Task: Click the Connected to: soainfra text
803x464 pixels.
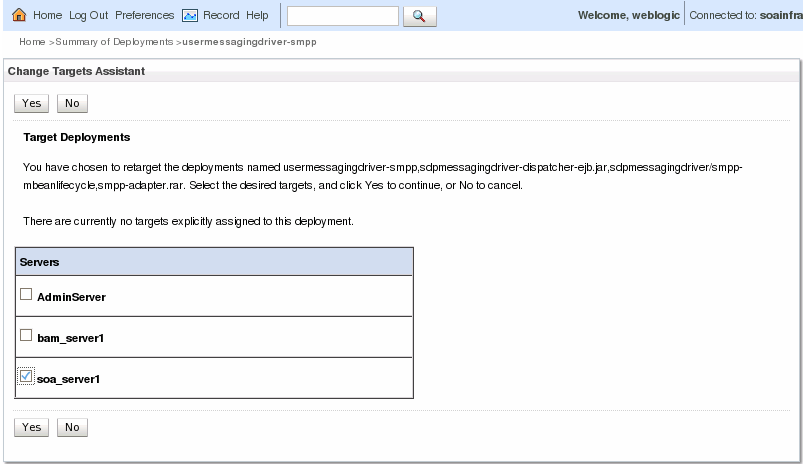Action: pyautogui.click(x=746, y=15)
